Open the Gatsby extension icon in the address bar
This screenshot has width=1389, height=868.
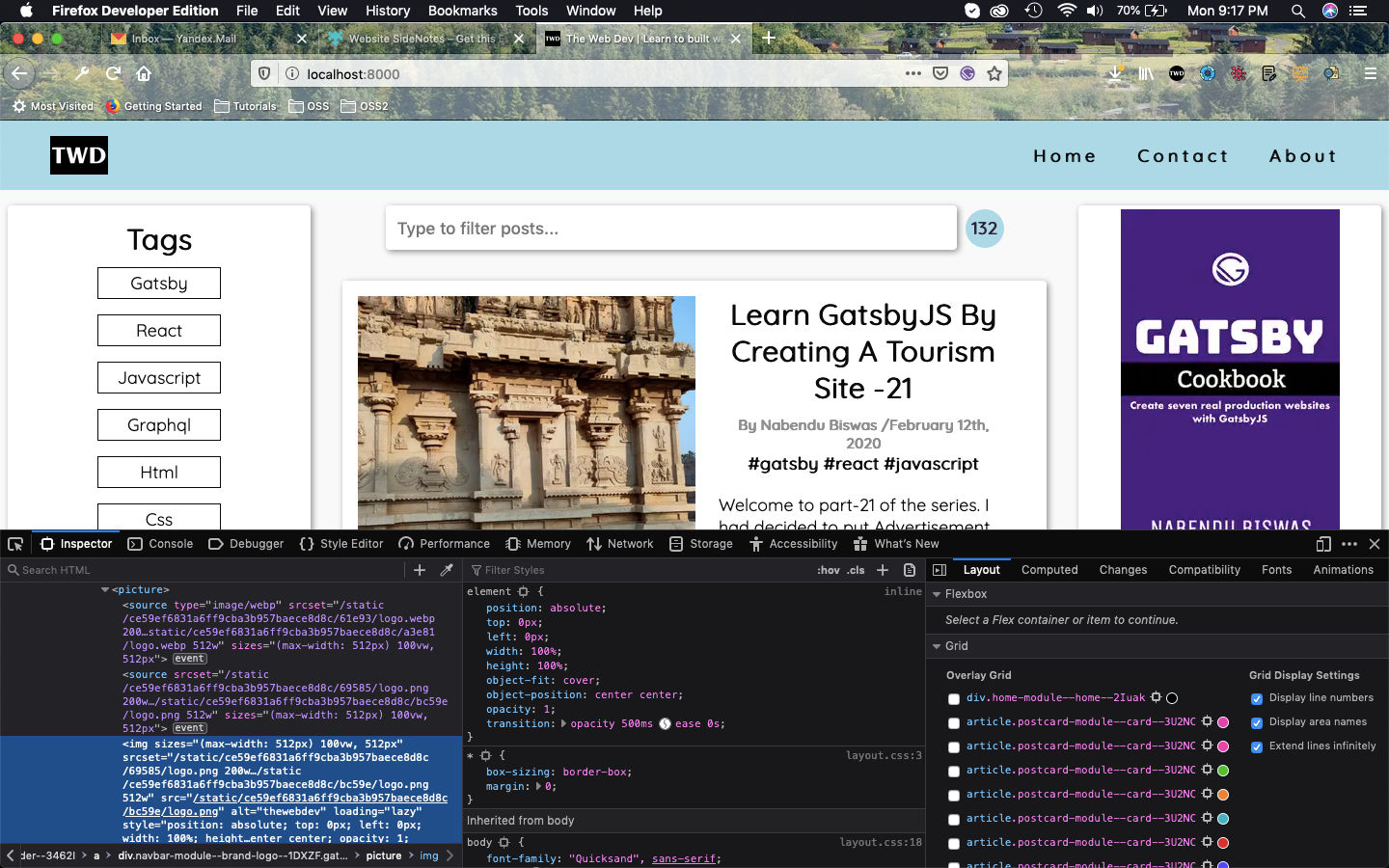[967, 73]
